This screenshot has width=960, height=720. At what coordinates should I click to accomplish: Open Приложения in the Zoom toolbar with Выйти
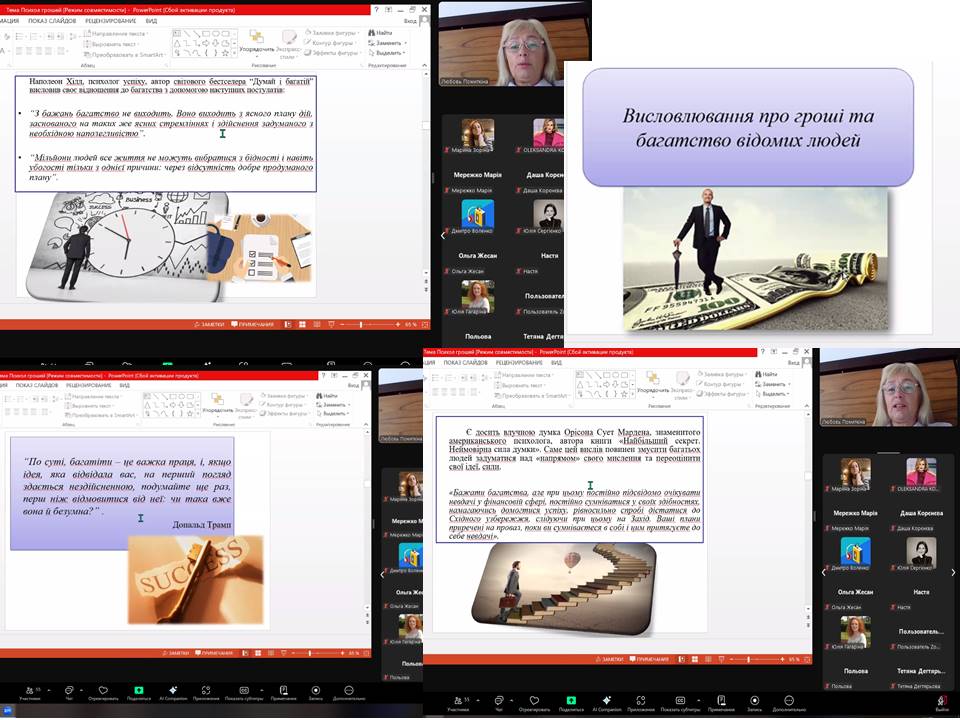641,701
